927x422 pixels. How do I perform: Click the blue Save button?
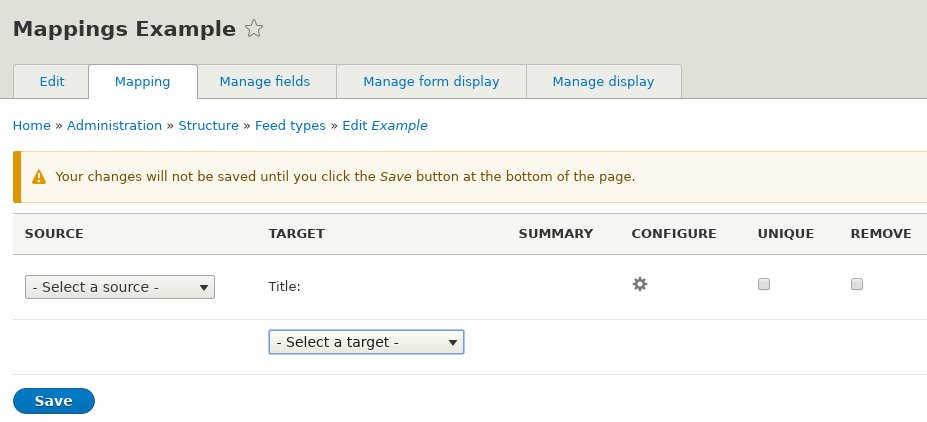tap(54, 401)
